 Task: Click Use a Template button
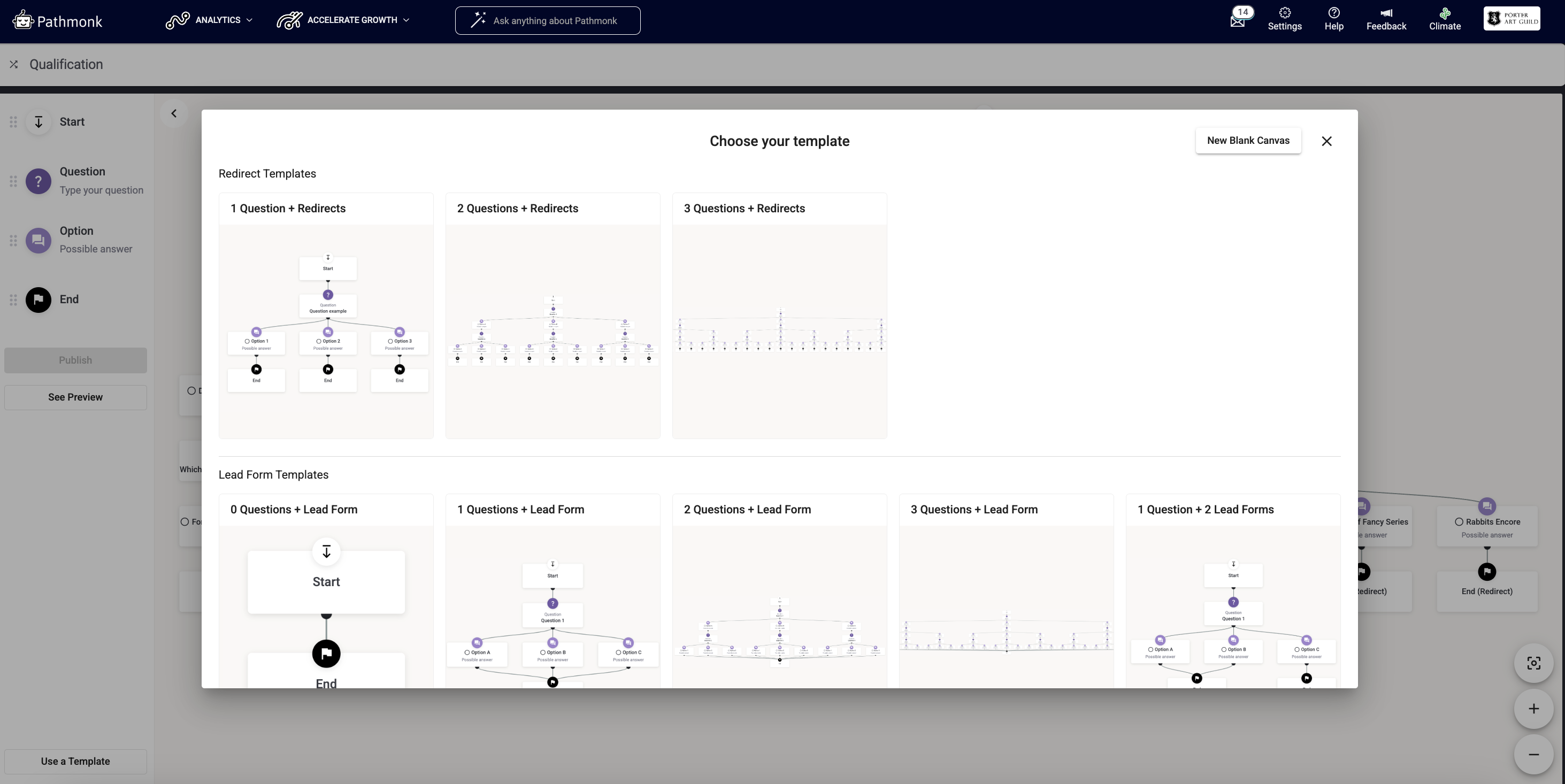click(75, 762)
